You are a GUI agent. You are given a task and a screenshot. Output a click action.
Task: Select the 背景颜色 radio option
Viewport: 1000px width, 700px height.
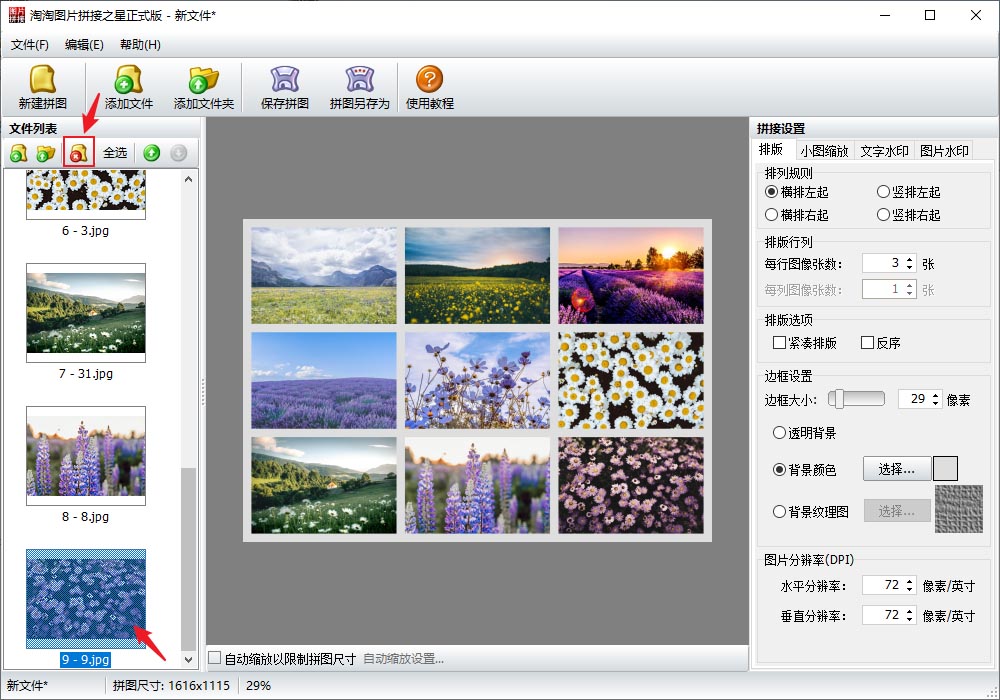click(x=779, y=470)
